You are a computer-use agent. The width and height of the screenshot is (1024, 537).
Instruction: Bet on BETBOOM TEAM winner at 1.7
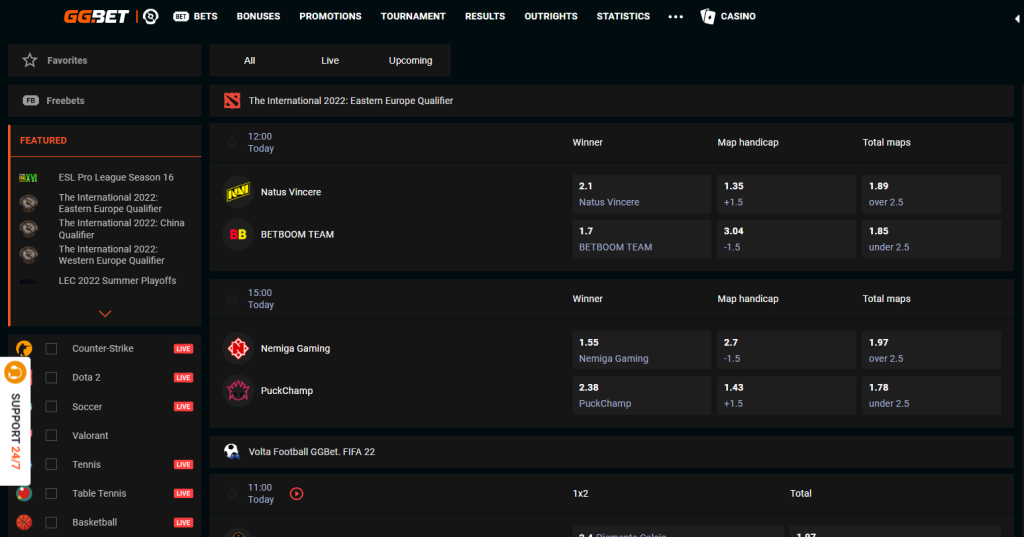pyautogui.click(x=641, y=239)
